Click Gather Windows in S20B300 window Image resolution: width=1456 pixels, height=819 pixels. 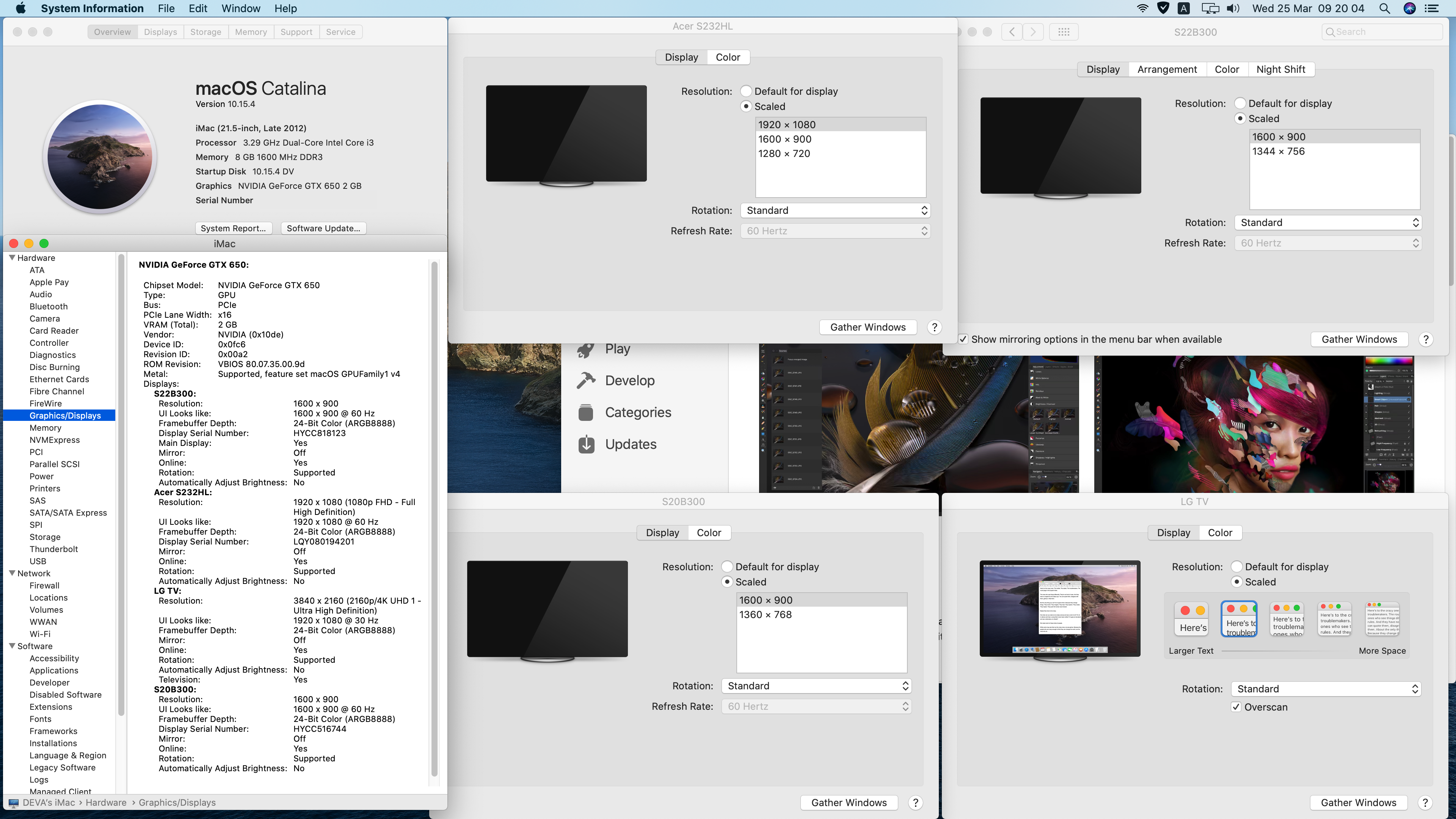click(x=849, y=803)
